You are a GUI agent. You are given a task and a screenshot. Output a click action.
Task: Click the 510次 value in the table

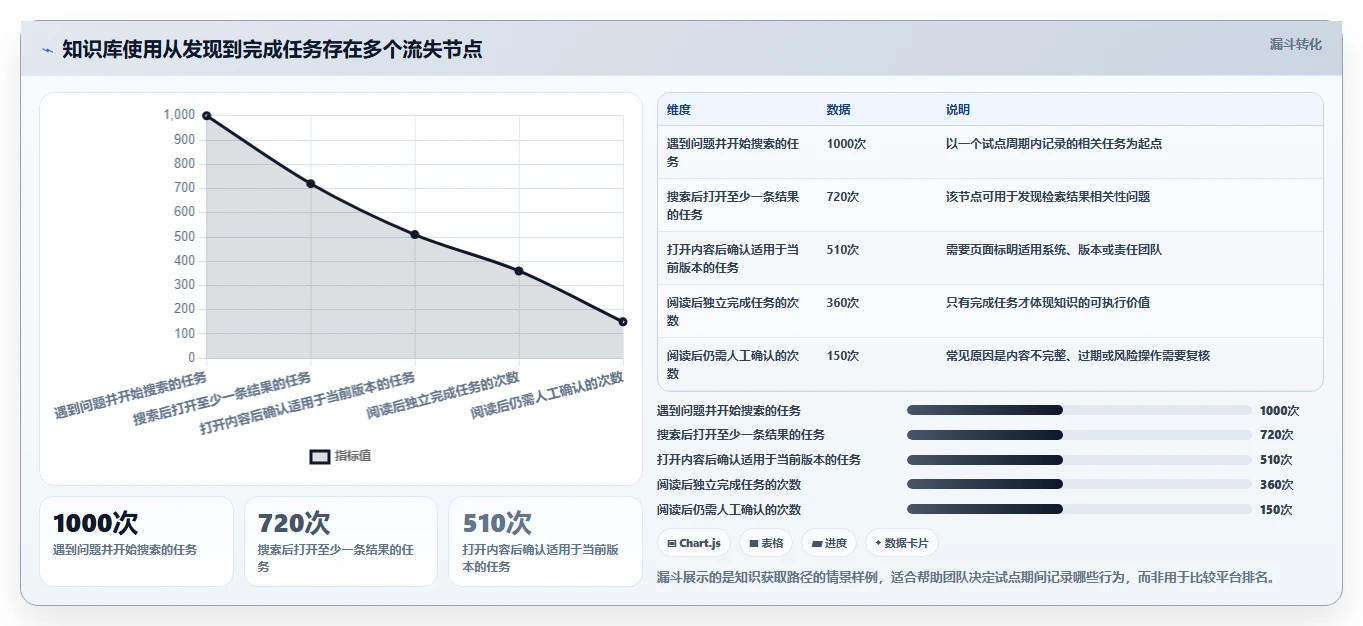point(843,250)
